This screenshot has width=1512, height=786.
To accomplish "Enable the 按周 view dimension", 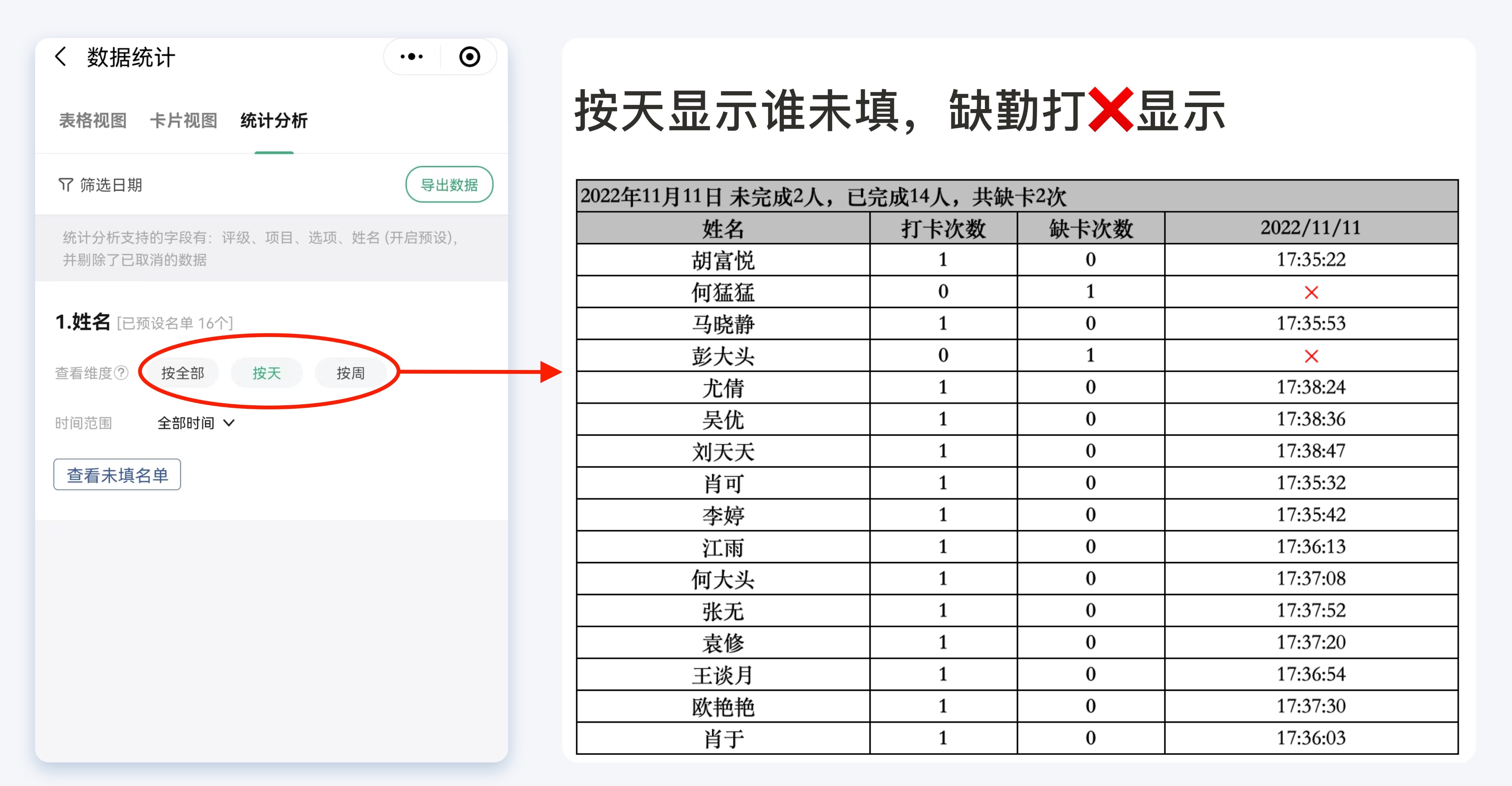I will pos(350,373).
